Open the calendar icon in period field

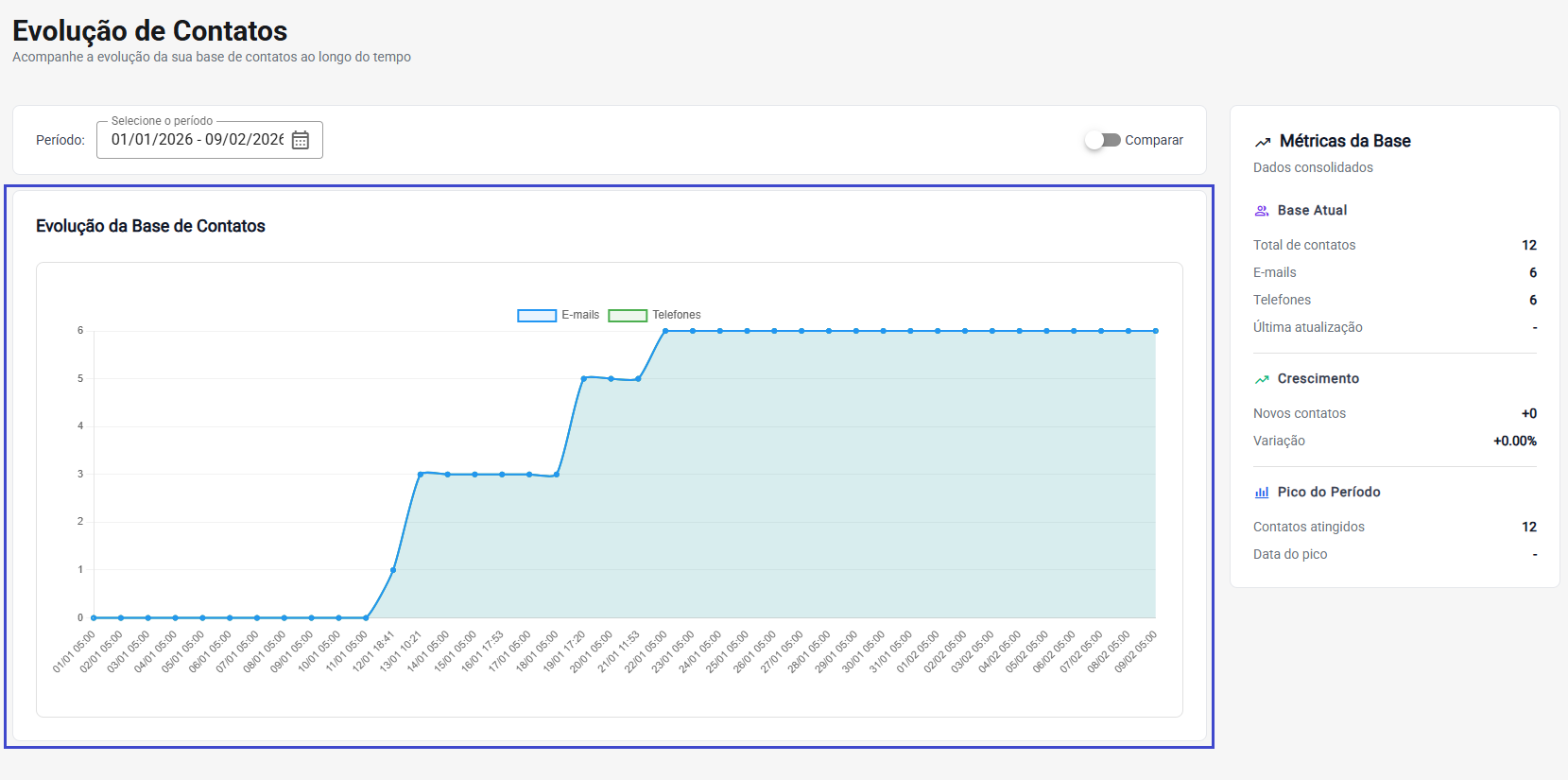(x=301, y=140)
